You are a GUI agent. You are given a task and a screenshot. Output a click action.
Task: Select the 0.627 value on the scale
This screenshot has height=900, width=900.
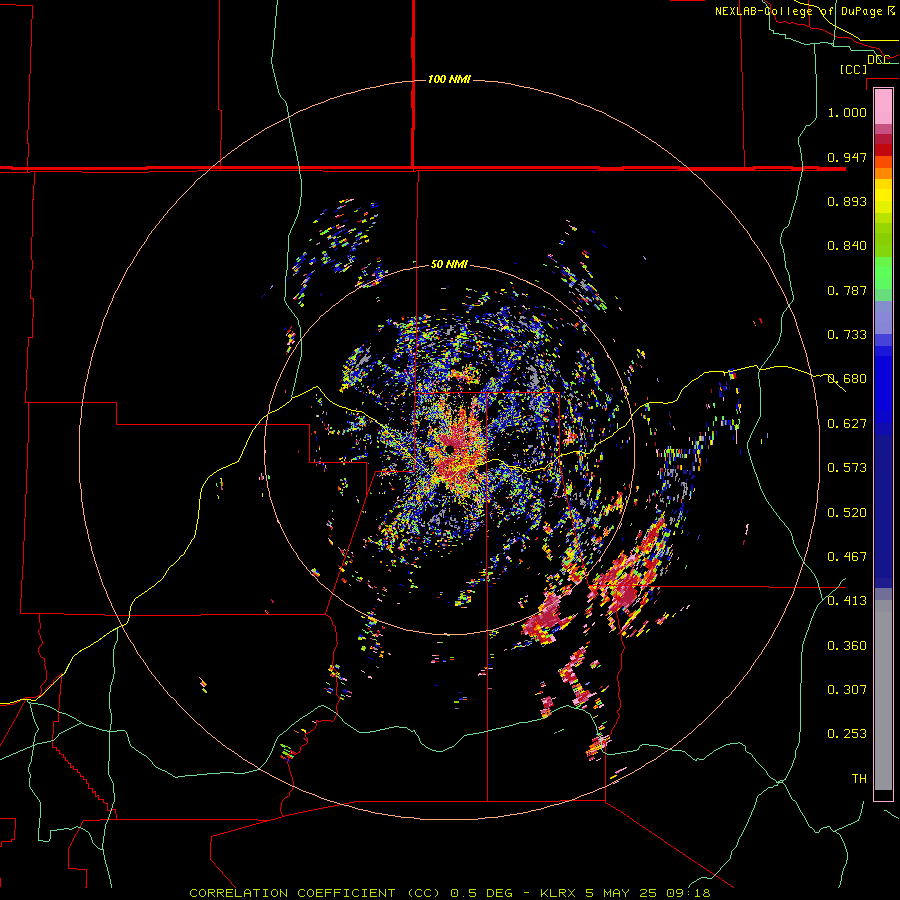[847, 423]
